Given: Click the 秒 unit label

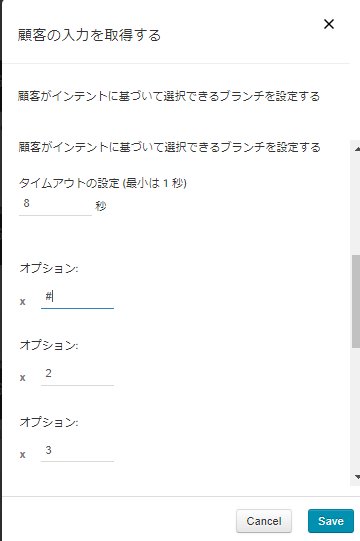Looking at the screenshot, I should (x=100, y=206).
